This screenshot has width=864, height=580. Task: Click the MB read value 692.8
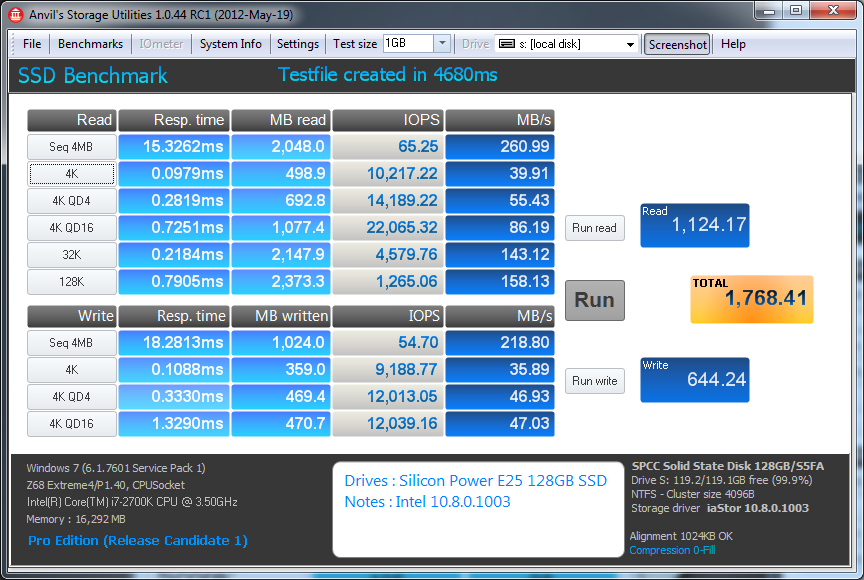click(281, 201)
